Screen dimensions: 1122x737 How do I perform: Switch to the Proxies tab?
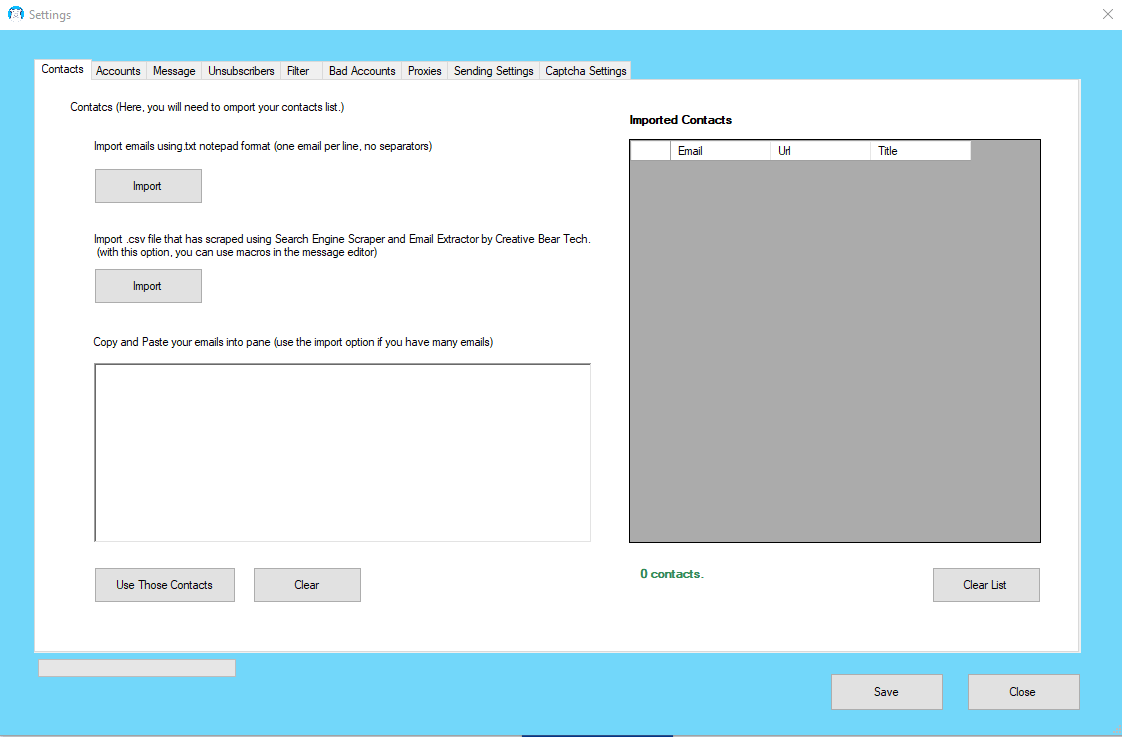coord(424,71)
